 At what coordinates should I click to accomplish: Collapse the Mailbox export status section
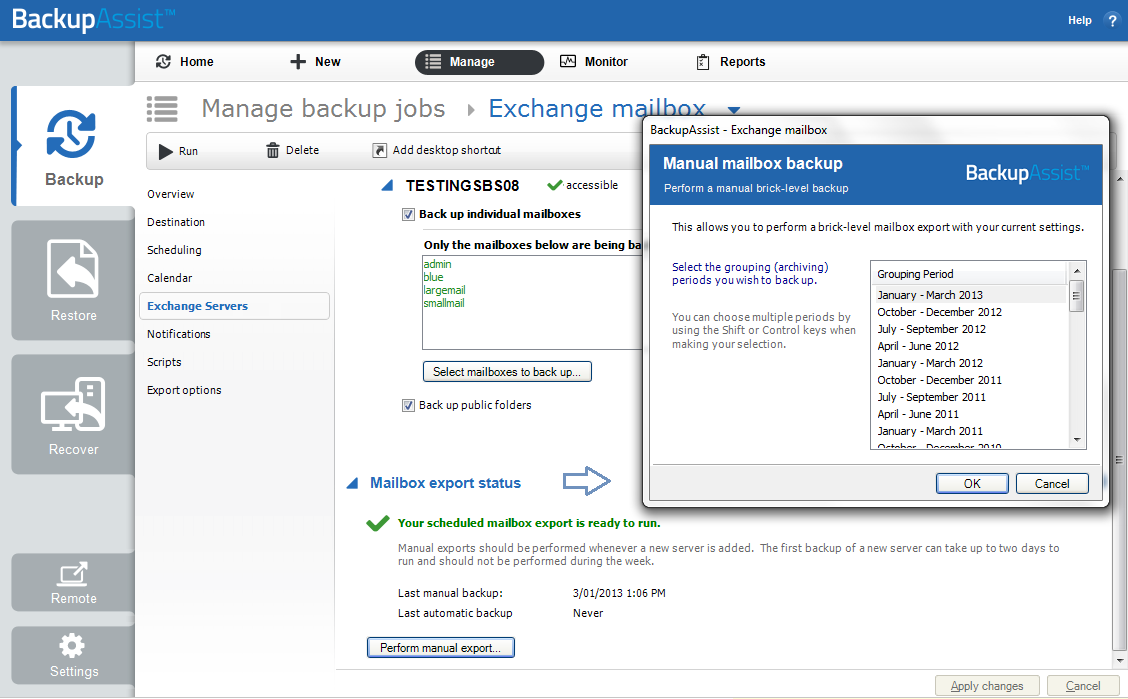pyautogui.click(x=352, y=483)
